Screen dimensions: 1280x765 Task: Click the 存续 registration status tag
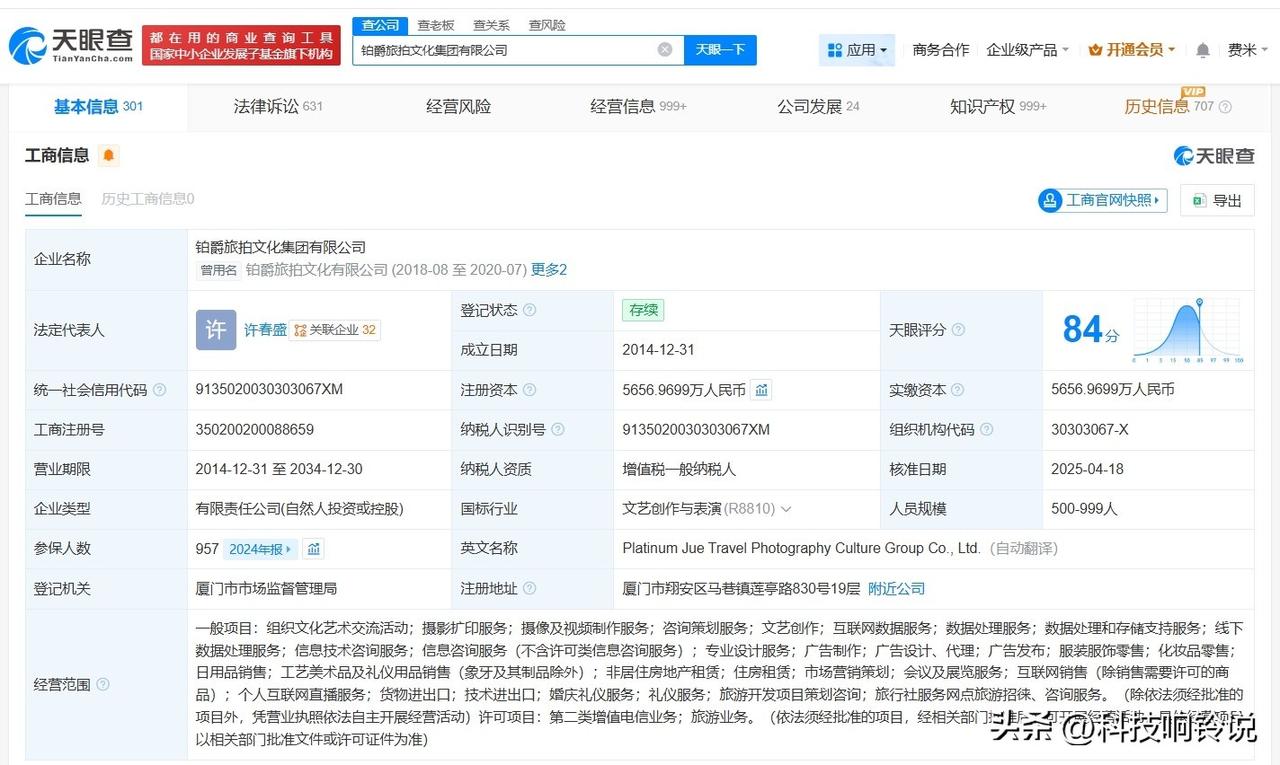point(643,310)
